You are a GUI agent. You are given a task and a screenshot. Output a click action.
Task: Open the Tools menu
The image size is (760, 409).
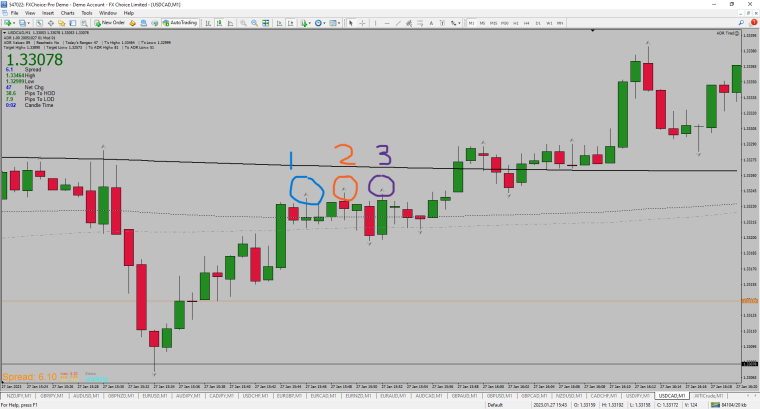pyautogui.click(x=87, y=13)
